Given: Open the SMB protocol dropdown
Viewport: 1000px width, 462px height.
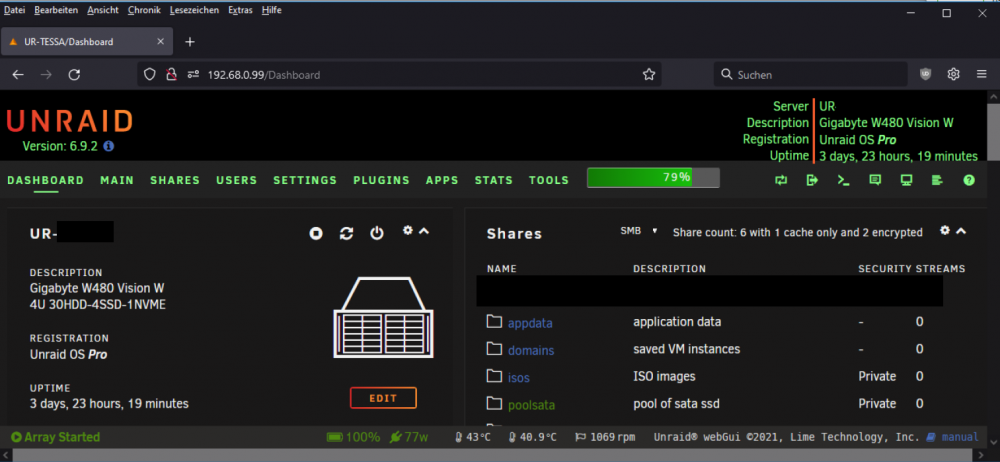Looking at the screenshot, I should tap(638, 231).
